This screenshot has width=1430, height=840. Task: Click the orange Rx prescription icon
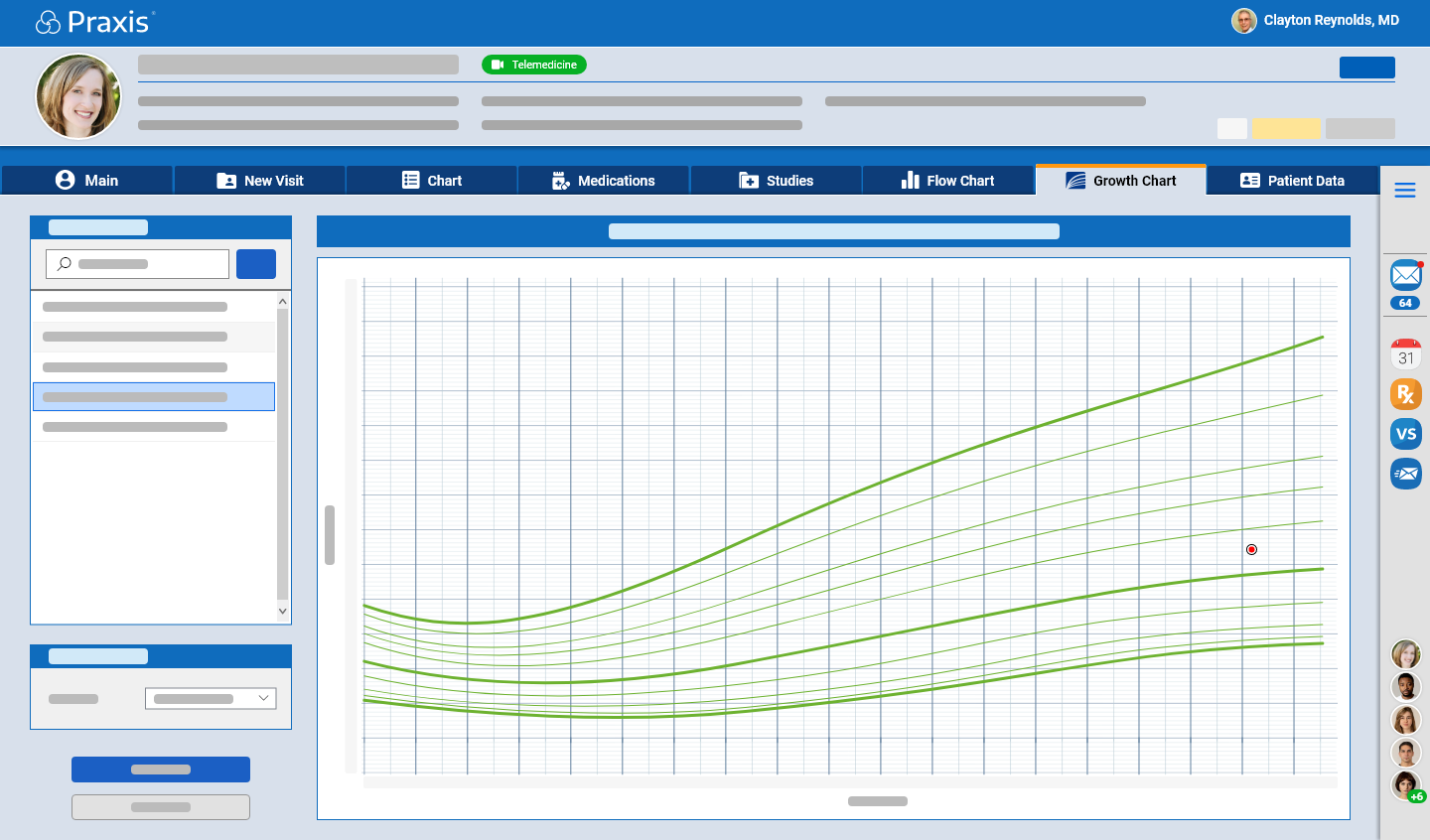coord(1406,394)
